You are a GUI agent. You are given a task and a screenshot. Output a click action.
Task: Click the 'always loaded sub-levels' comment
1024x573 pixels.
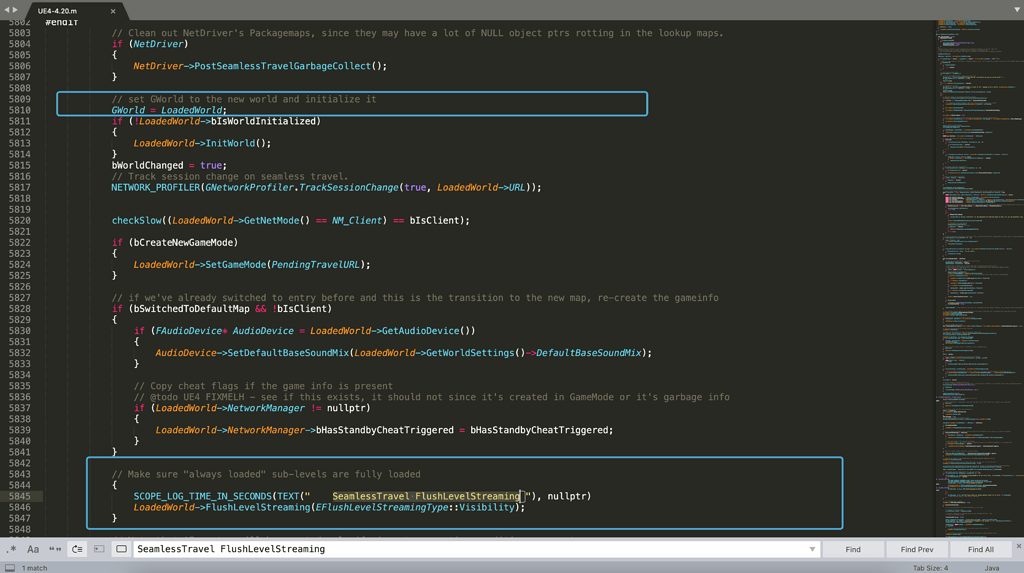pyautogui.click(x=266, y=474)
